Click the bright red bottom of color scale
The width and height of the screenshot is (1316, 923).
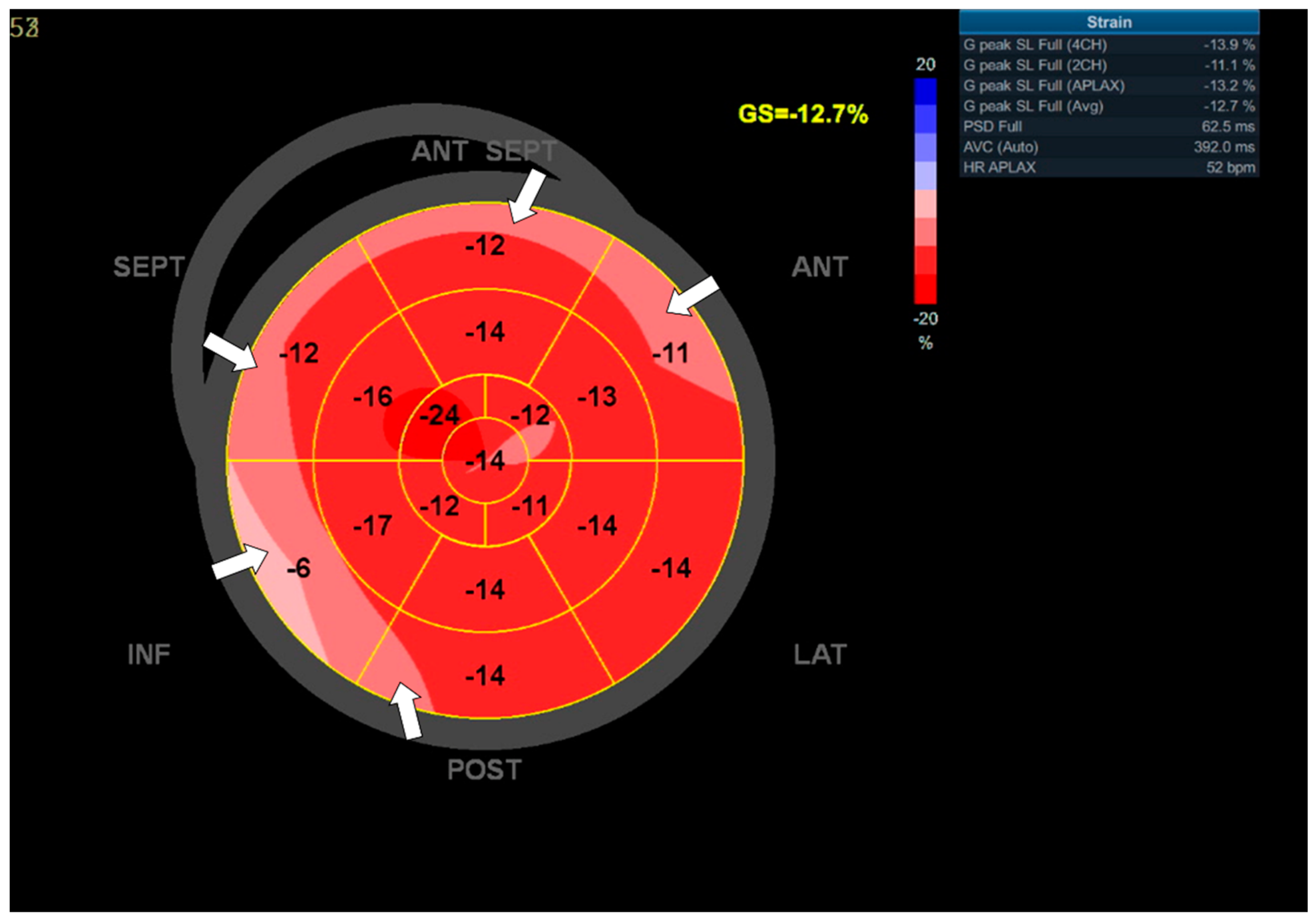tap(925, 290)
